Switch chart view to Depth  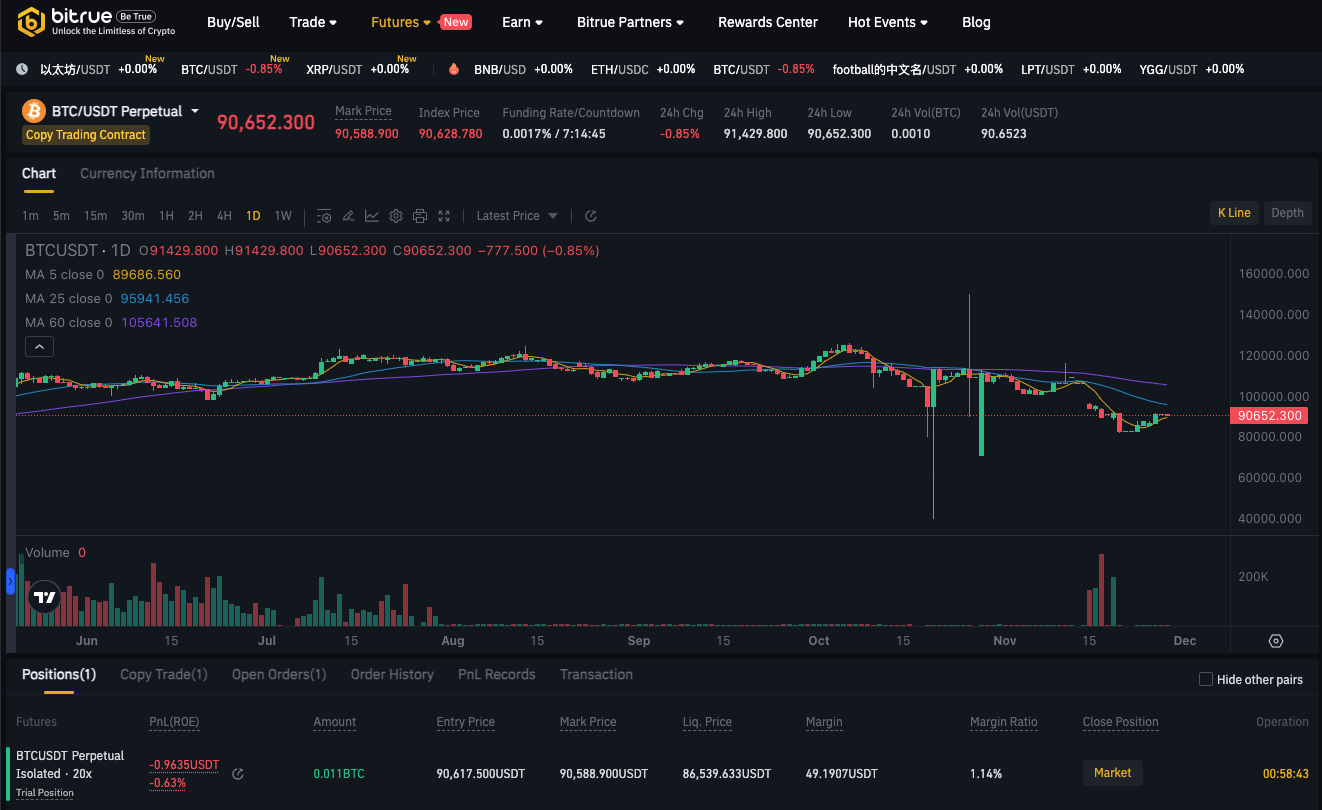pos(1287,212)
